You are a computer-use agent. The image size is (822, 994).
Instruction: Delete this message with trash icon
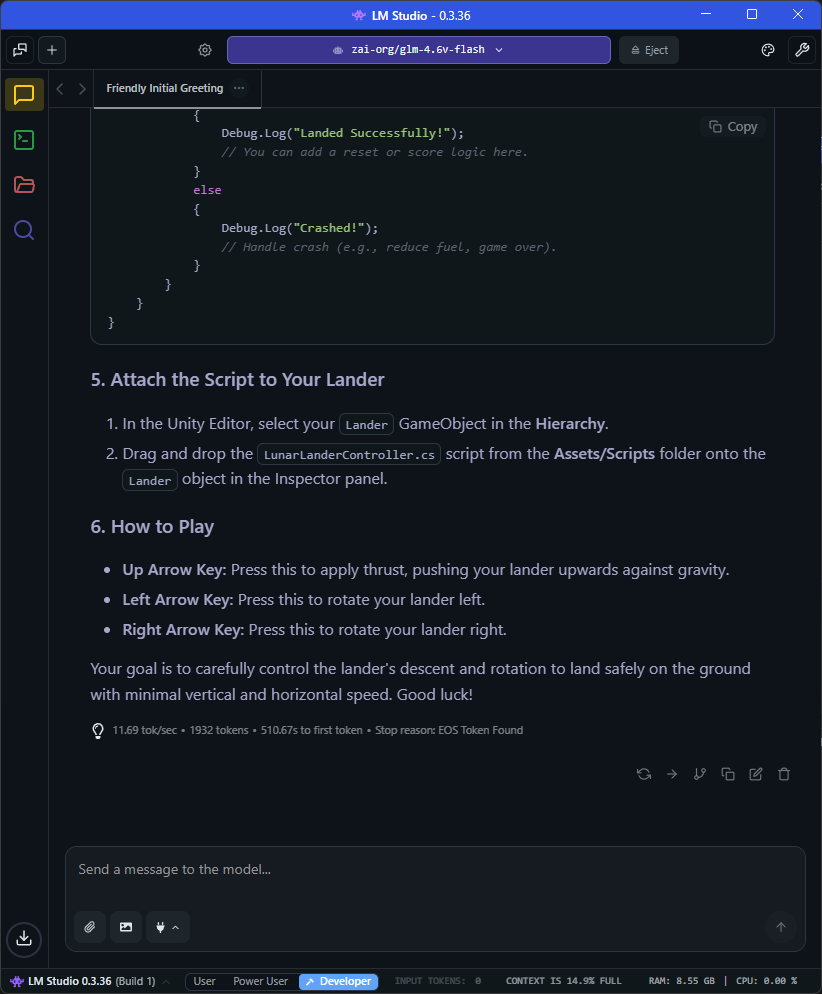[784, 774]
